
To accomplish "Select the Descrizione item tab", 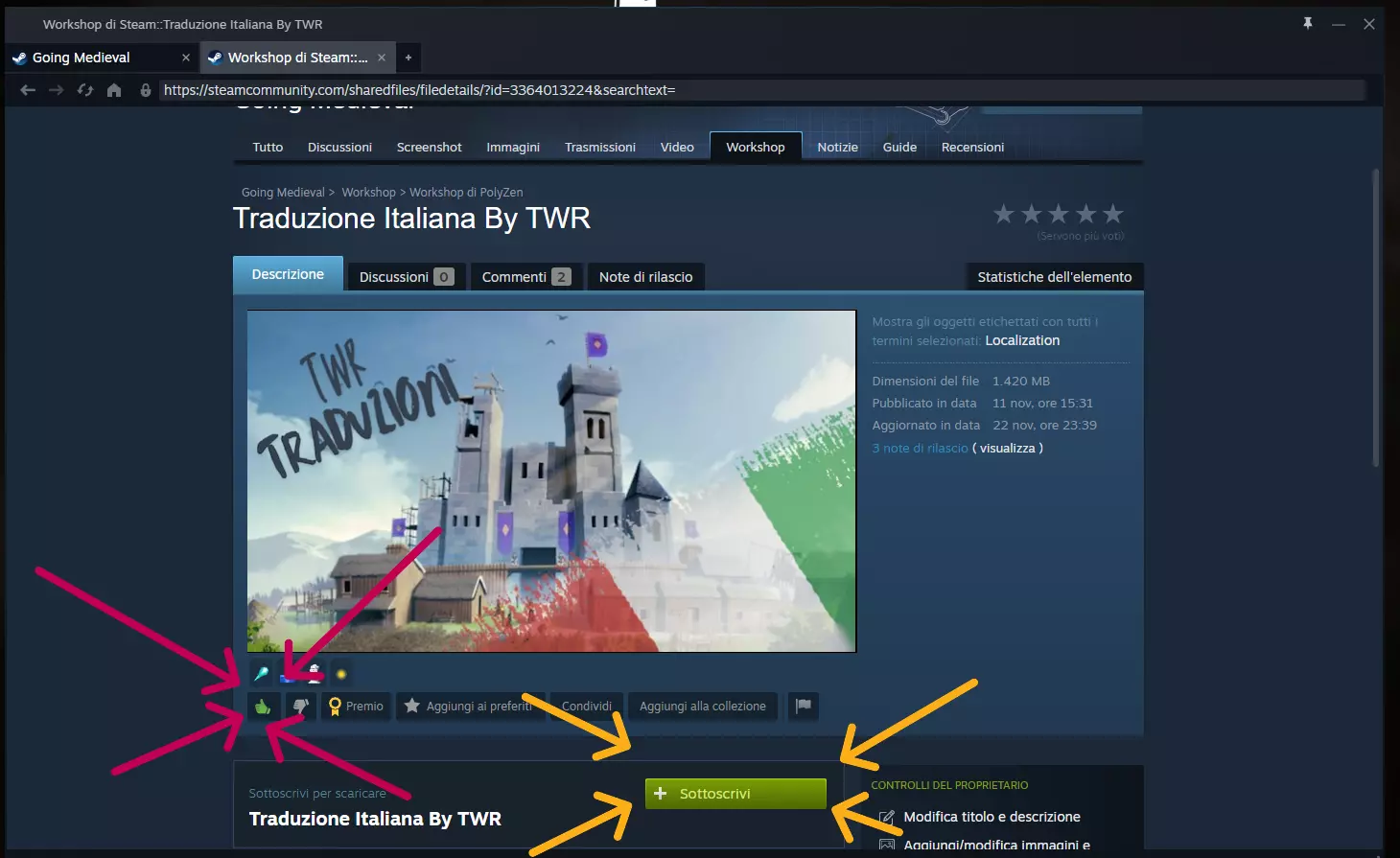I will [288, 274].
